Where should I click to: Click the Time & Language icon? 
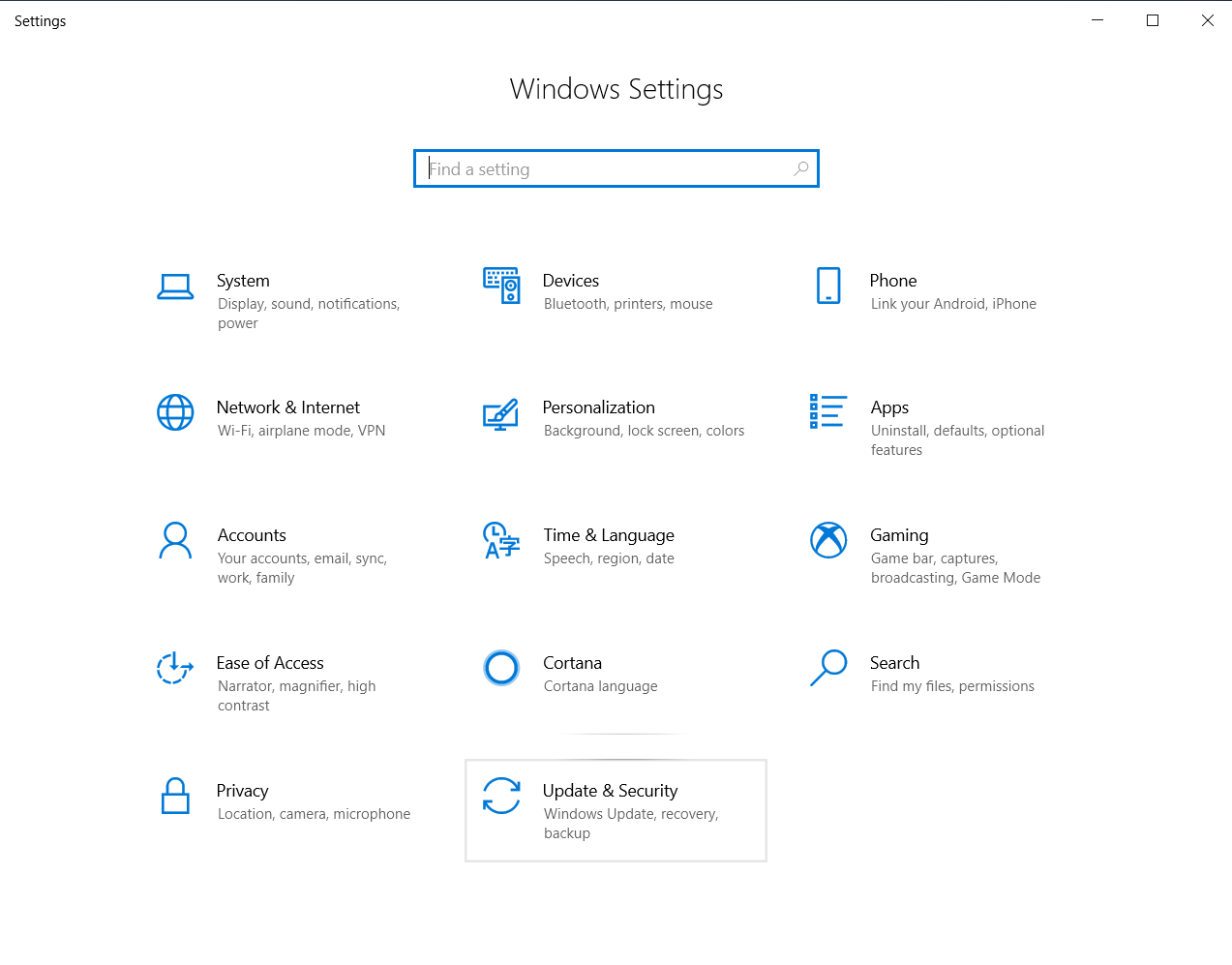pyautogui.click(x=501, y=540)
